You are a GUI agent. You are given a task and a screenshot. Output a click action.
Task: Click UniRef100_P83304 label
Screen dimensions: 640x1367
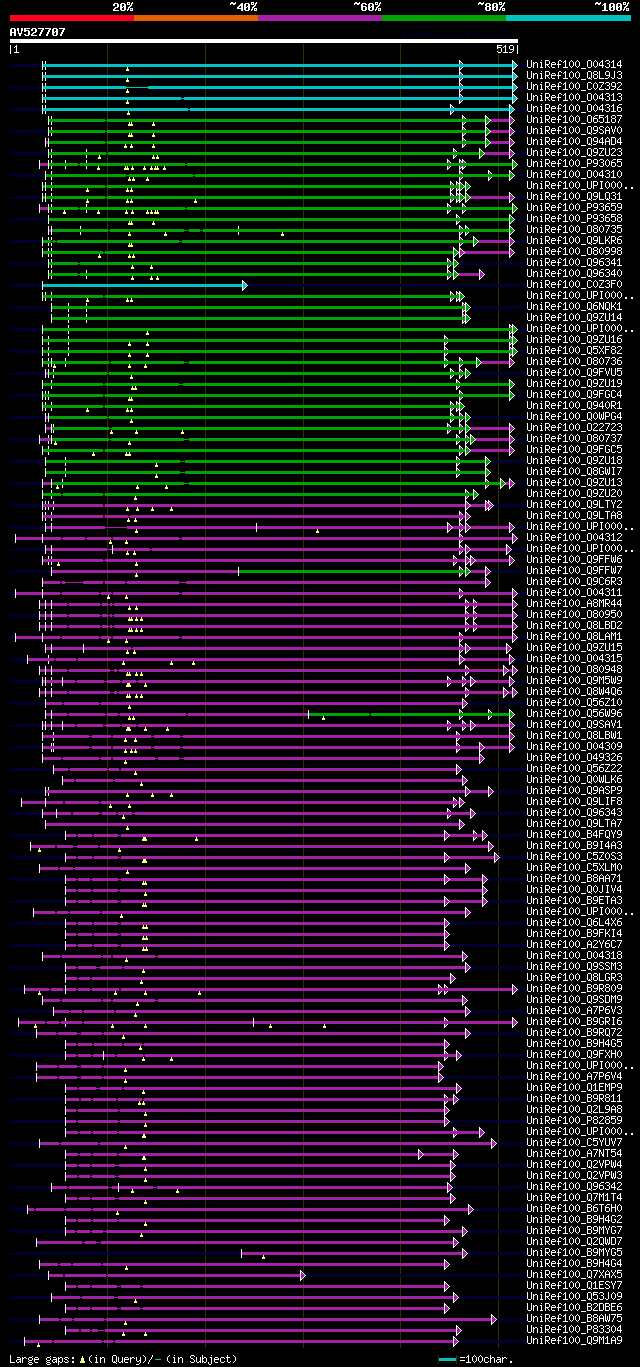(x=574, y=1329)
